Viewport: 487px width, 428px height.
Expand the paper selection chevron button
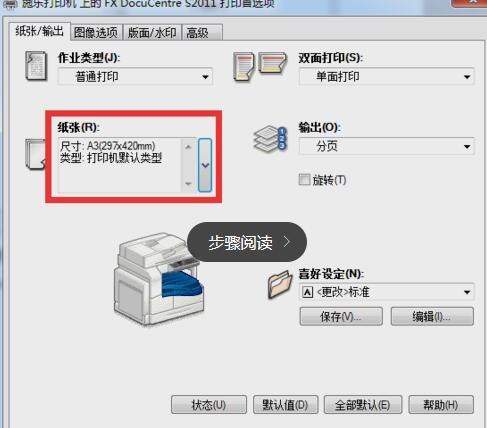click(x=205, y=165)
